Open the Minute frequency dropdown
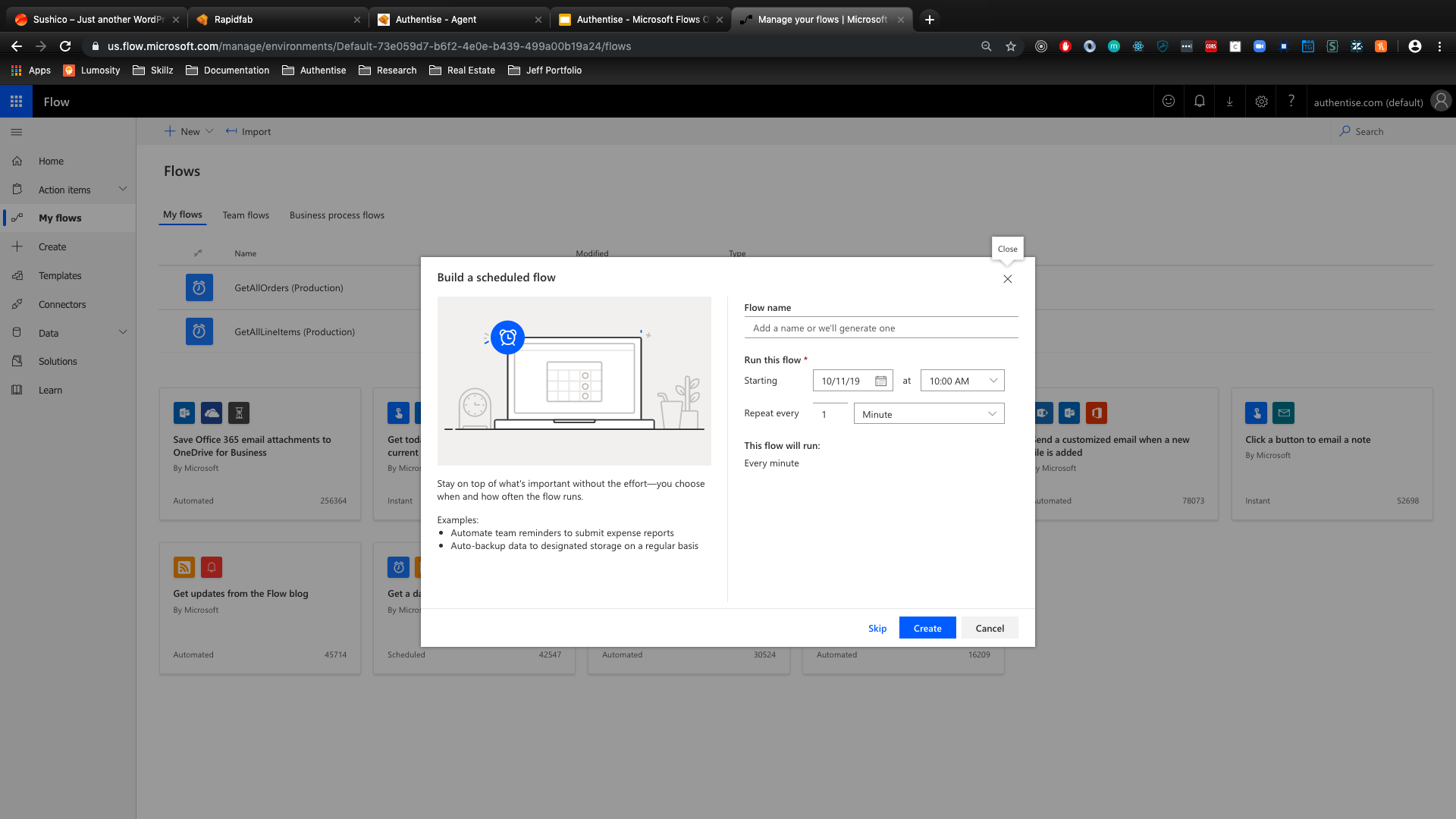Image resolution: width=1456 pixels, height=819 pixels. pos(928,414)
